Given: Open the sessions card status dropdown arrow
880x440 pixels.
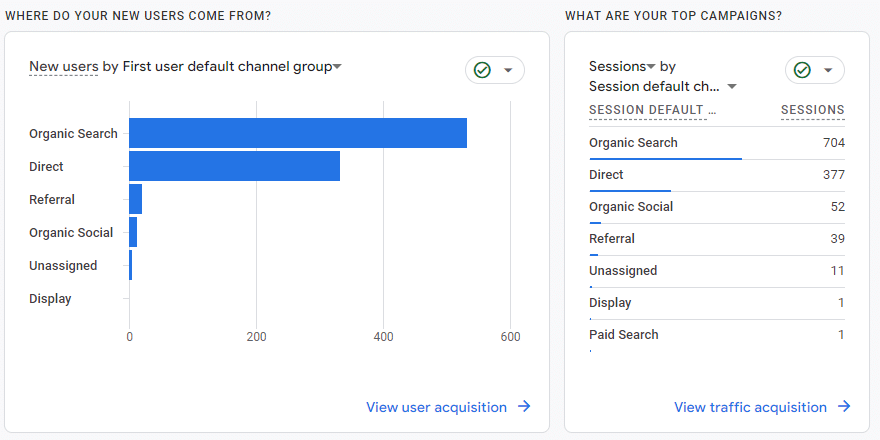Looking at the screenshot, I should coord(828,70).
